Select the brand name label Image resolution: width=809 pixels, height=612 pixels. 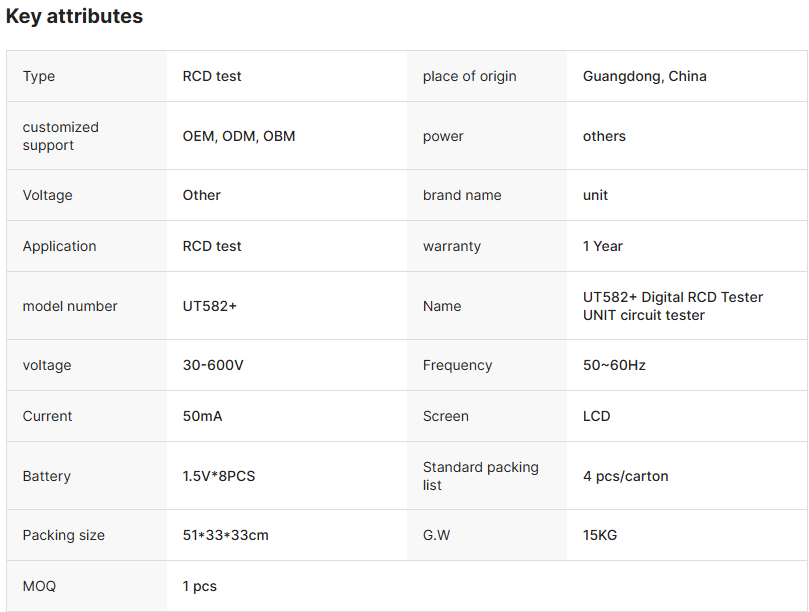[462, 195]
